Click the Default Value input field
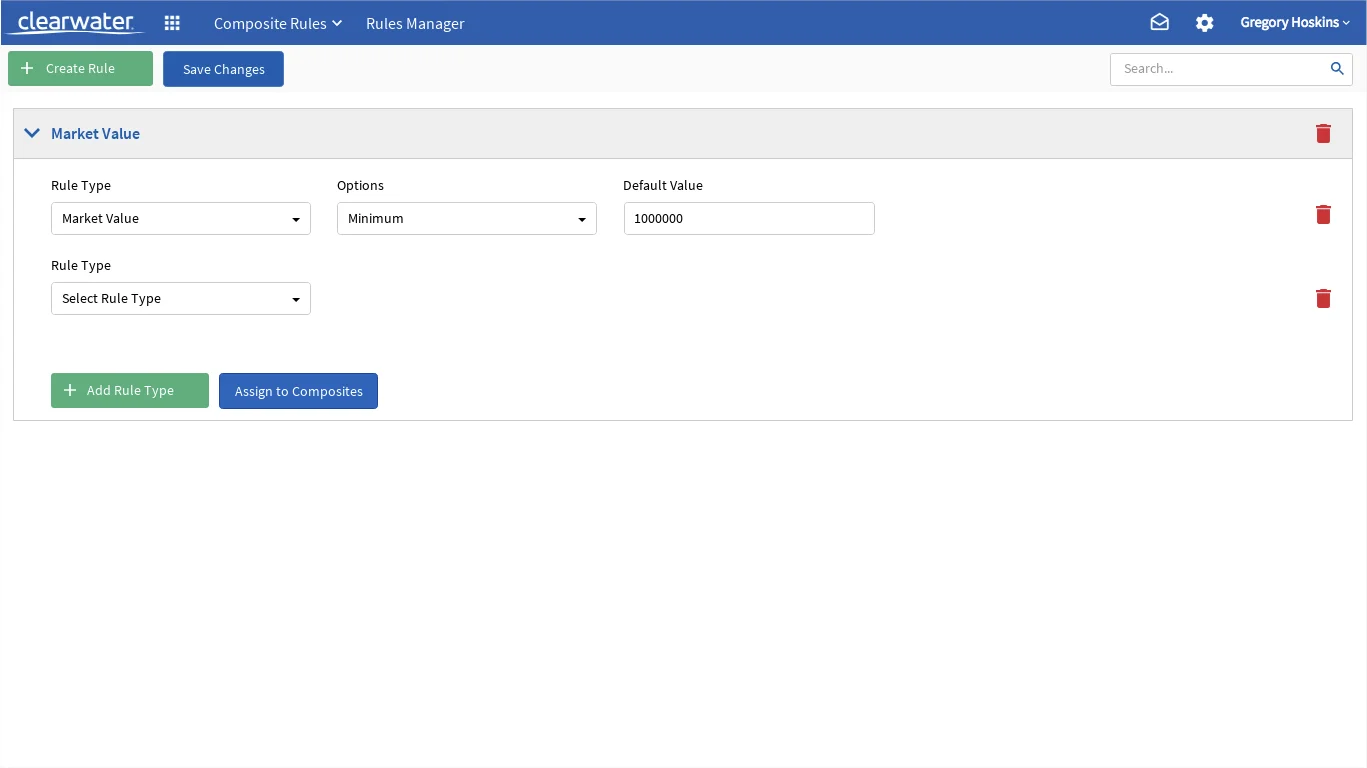 point(749,218)
